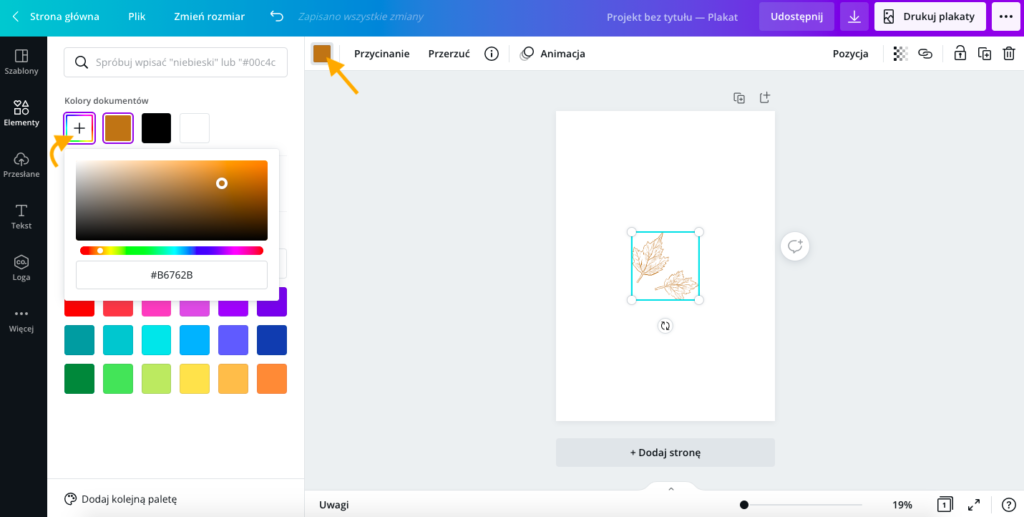Open the page grid view icon
1024x517 pixels.
tap(944, 505)
